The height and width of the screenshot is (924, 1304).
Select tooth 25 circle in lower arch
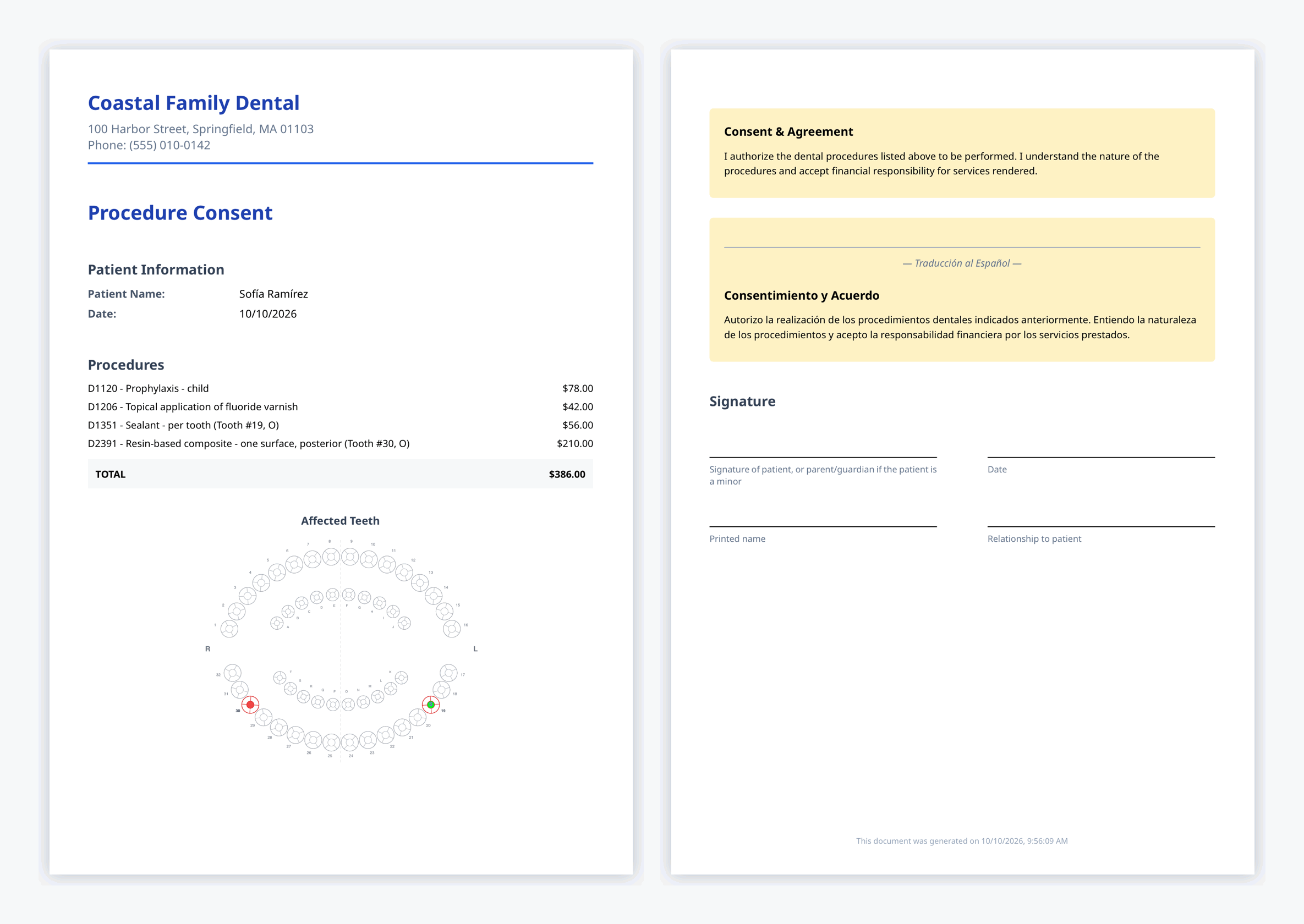331,742
